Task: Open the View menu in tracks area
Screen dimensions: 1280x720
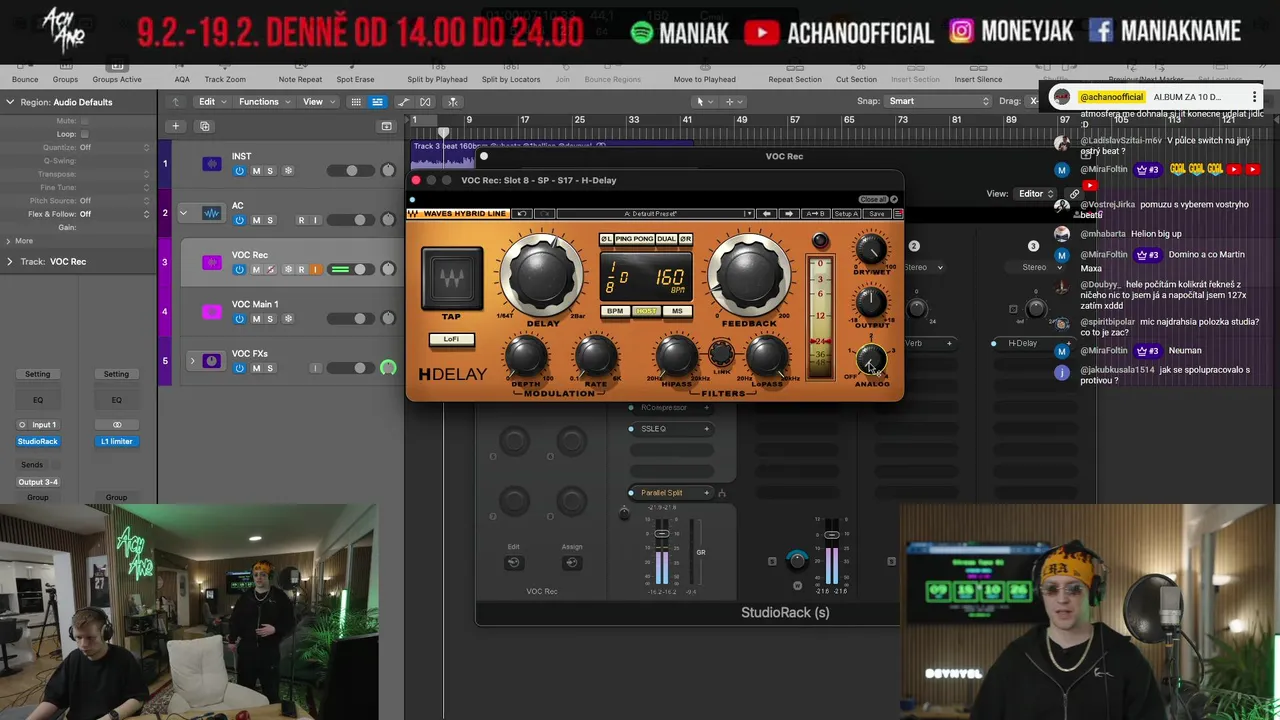Action: click(318, 102)
